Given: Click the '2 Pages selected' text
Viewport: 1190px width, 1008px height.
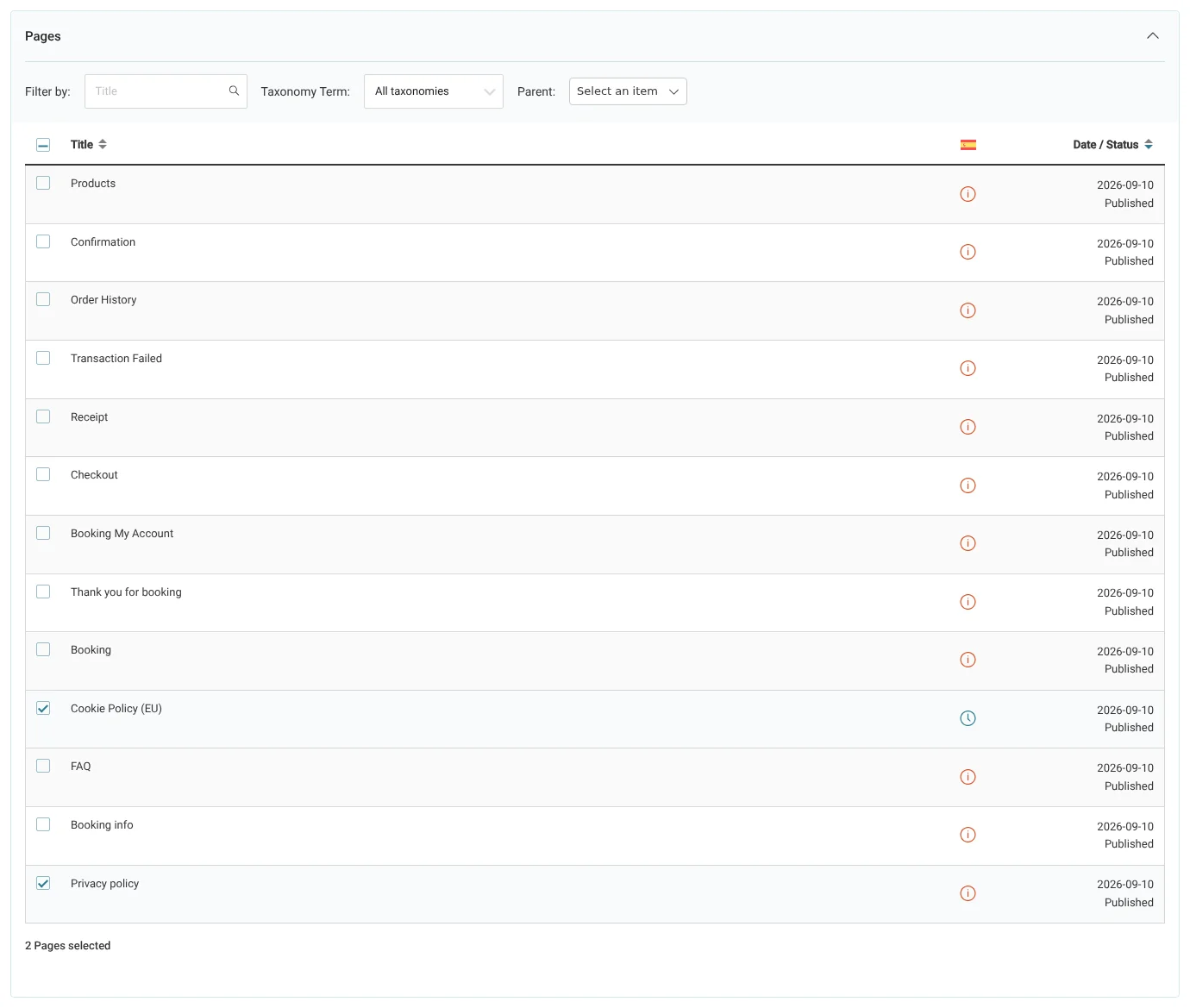Looking at the screenshot, I should click(68, 946).
